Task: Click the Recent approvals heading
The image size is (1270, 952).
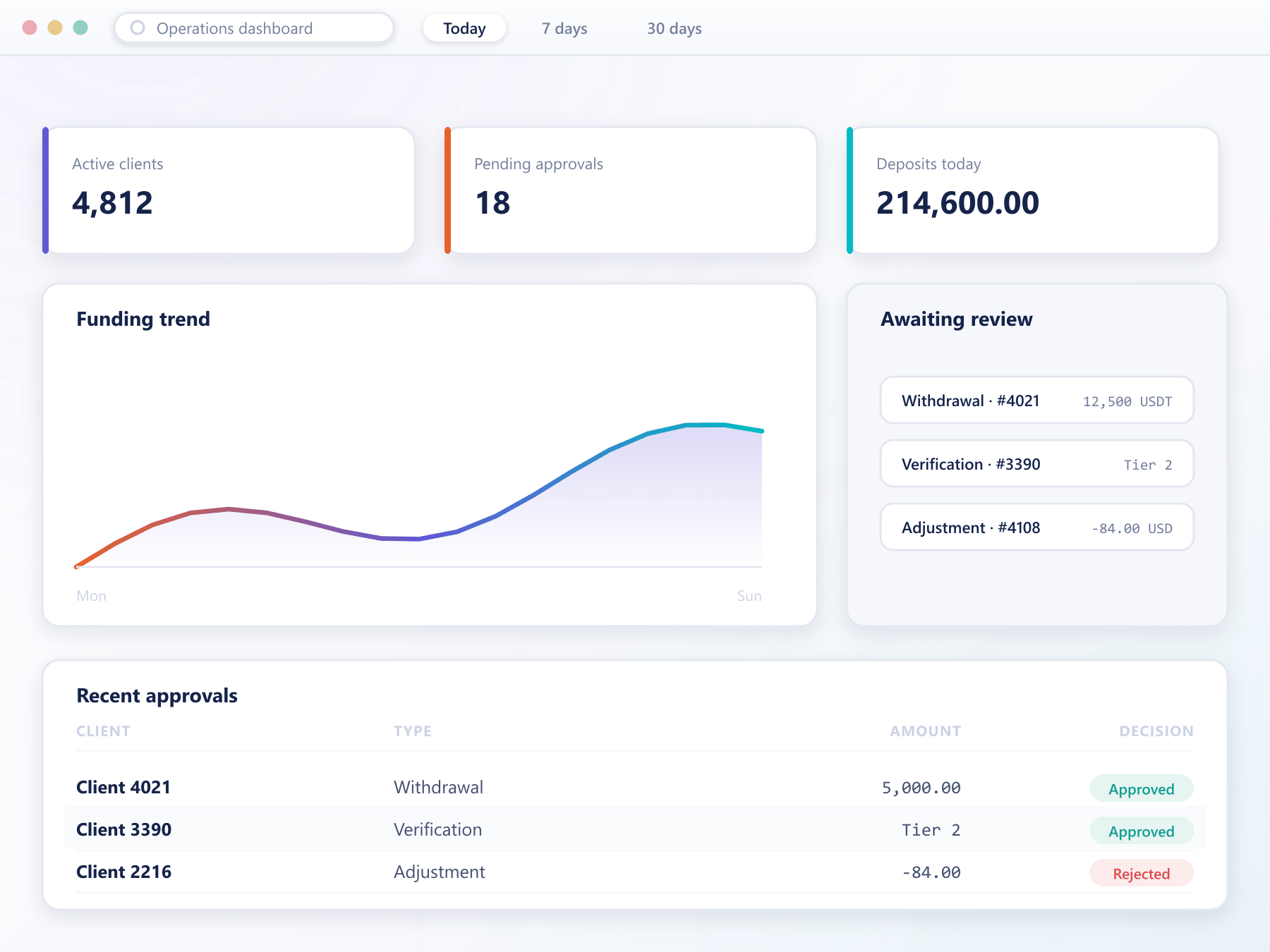Action: [157, 695]
